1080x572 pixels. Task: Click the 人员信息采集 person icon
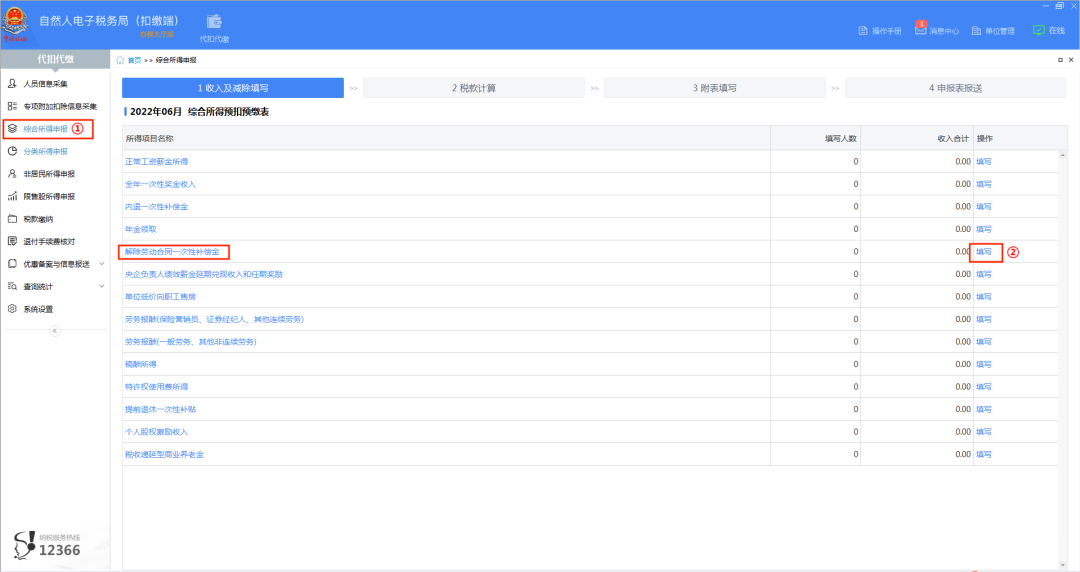tap(12, 83)
